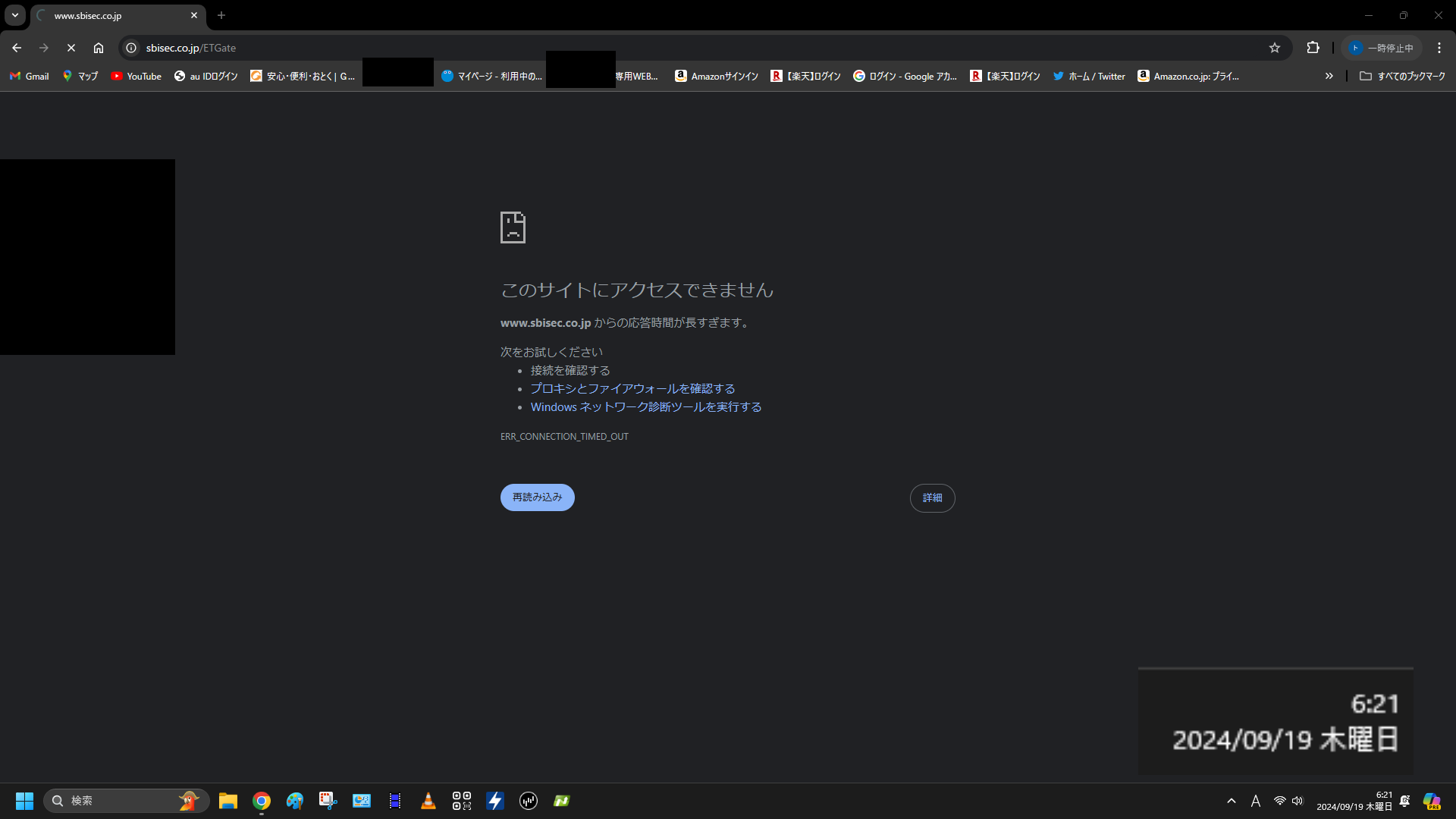View site information icon in address bar
The height and width of the screenshot is (819, 1456).
(131, 48)
